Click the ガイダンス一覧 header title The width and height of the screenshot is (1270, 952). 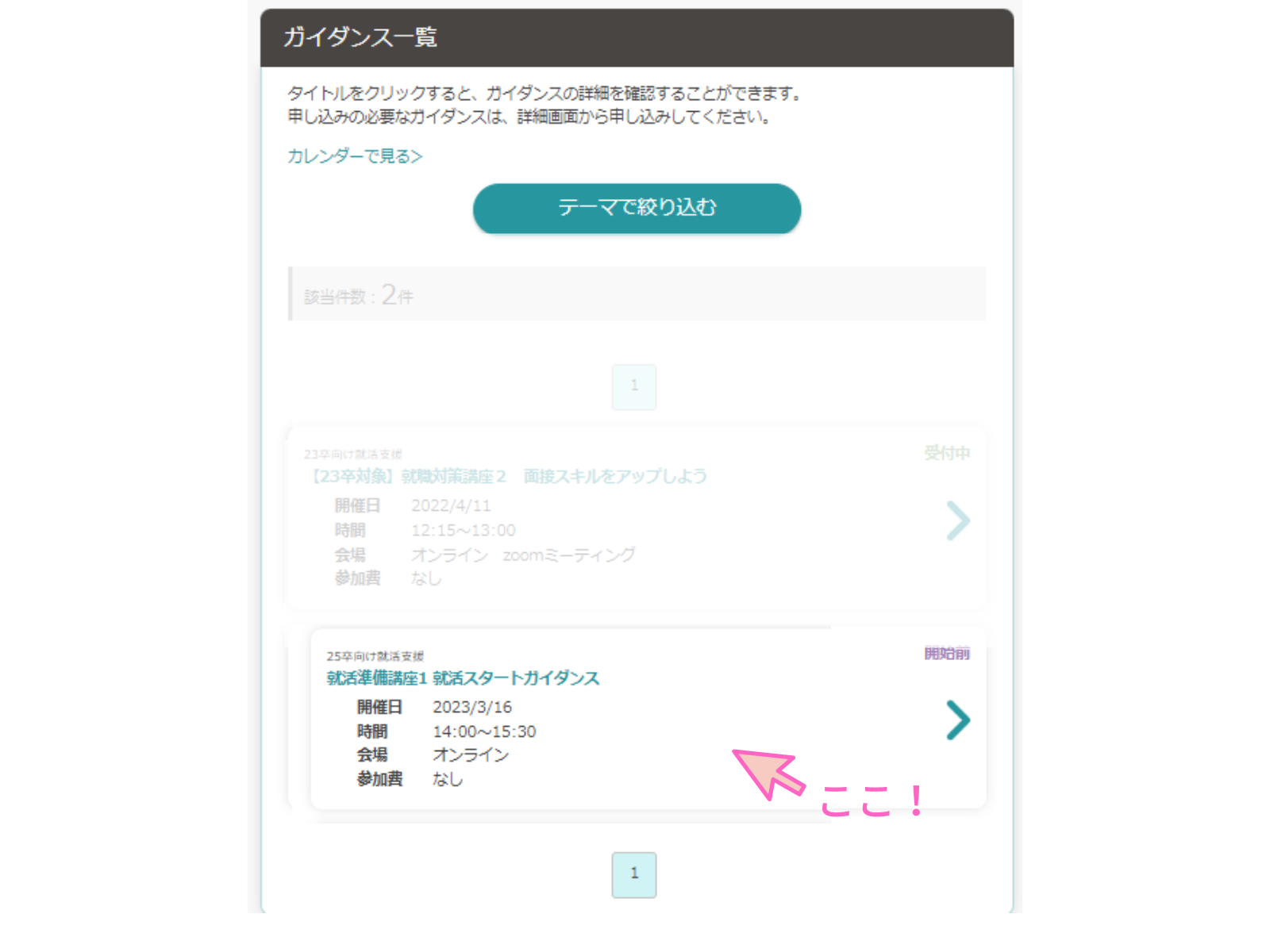360,37
